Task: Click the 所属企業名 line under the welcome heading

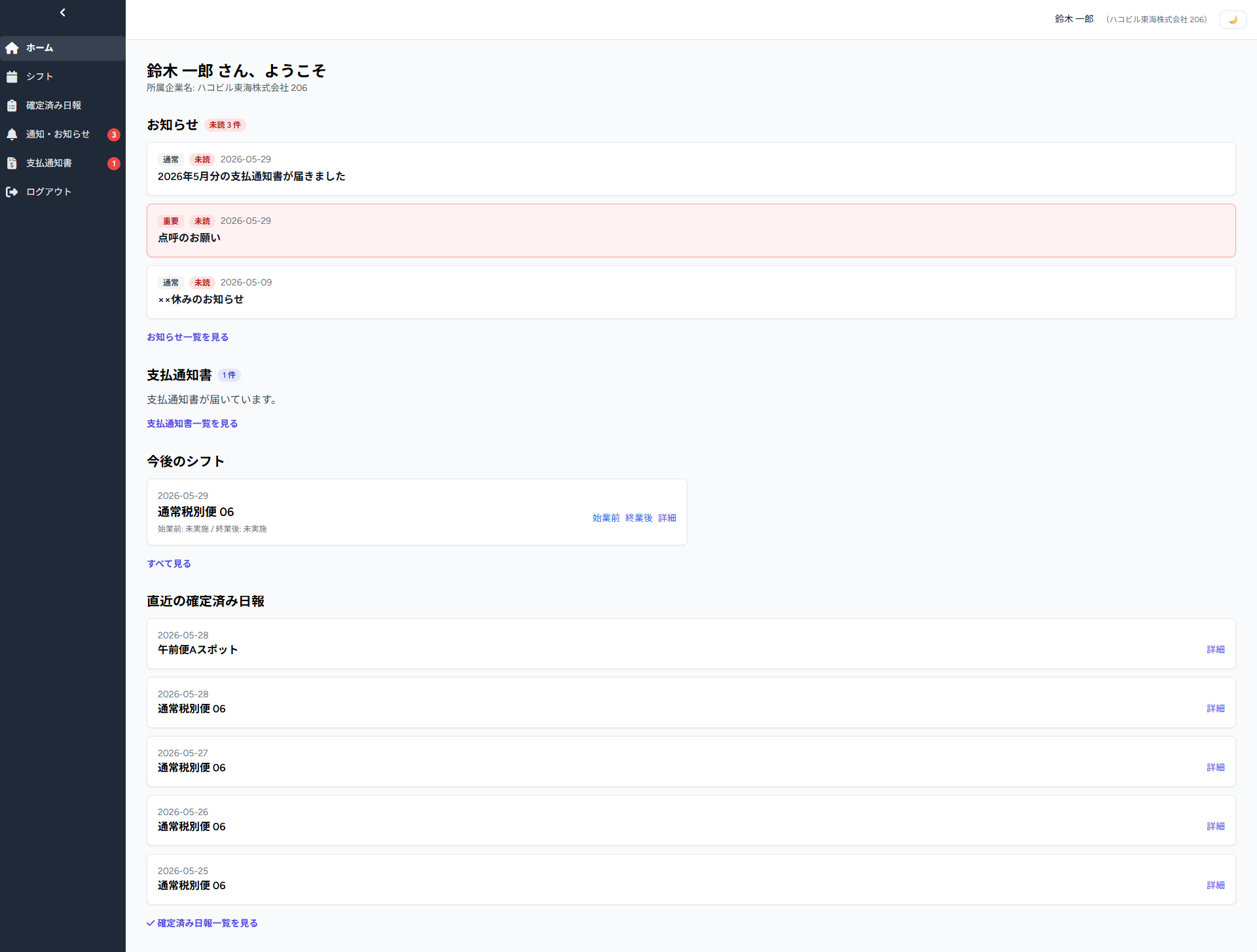Action: 227,88
